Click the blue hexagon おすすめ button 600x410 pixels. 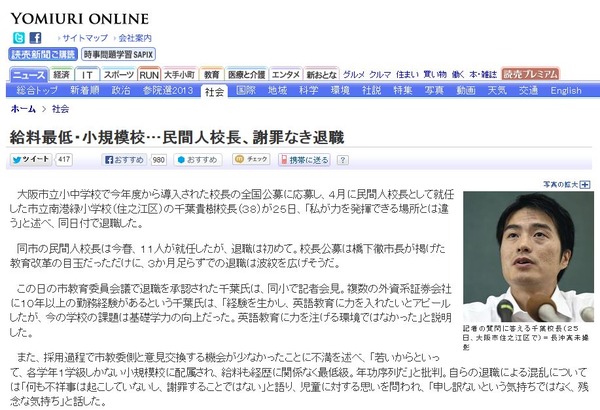tap(198, 160)
